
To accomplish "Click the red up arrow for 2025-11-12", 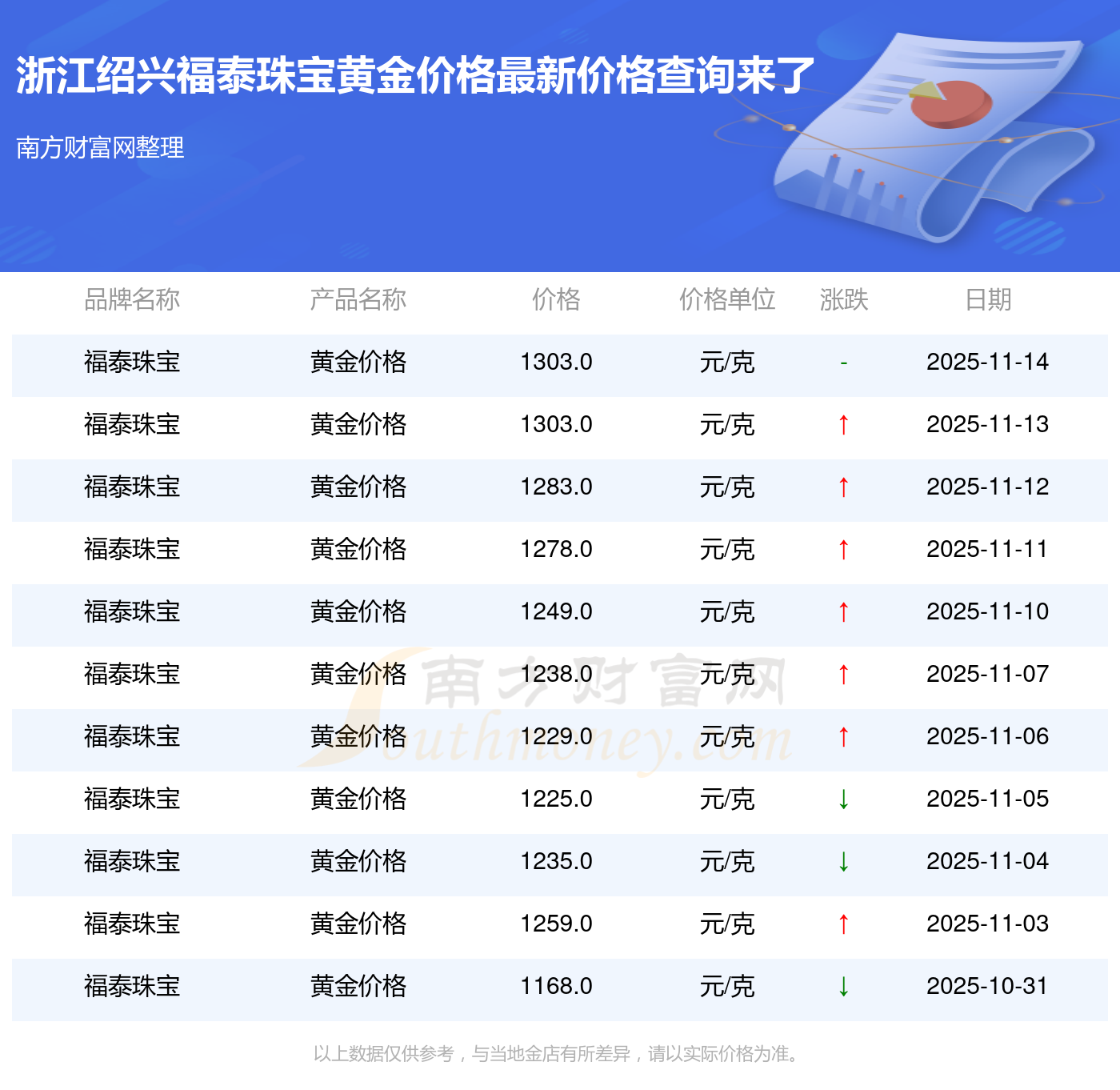I will click(x=843, y=487).
